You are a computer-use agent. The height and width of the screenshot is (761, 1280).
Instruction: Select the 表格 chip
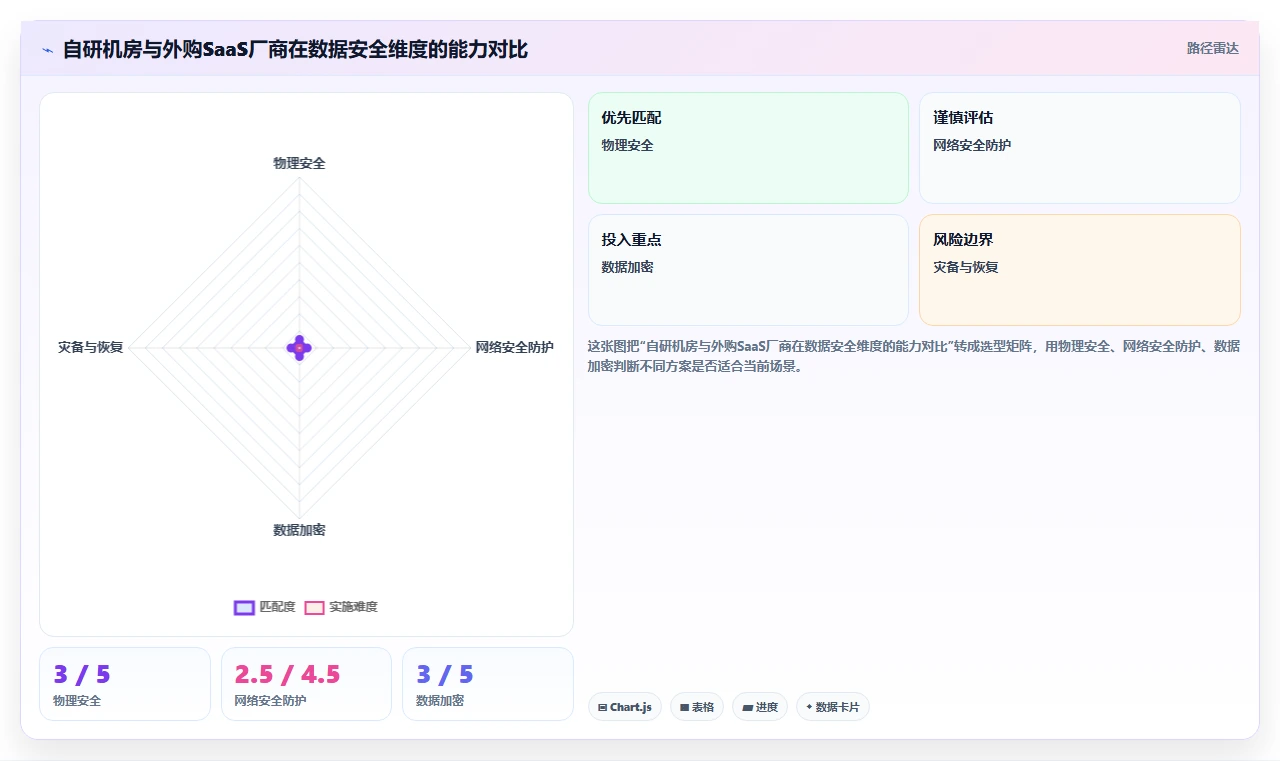(697, 707)
